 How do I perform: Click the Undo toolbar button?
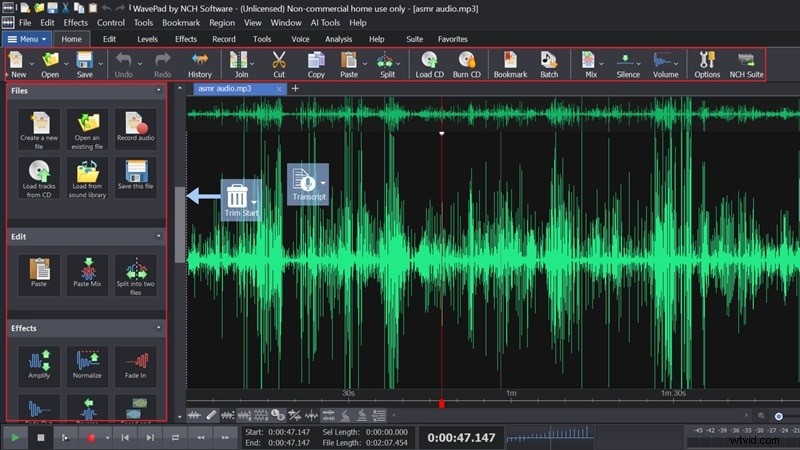tap(123, 64)
